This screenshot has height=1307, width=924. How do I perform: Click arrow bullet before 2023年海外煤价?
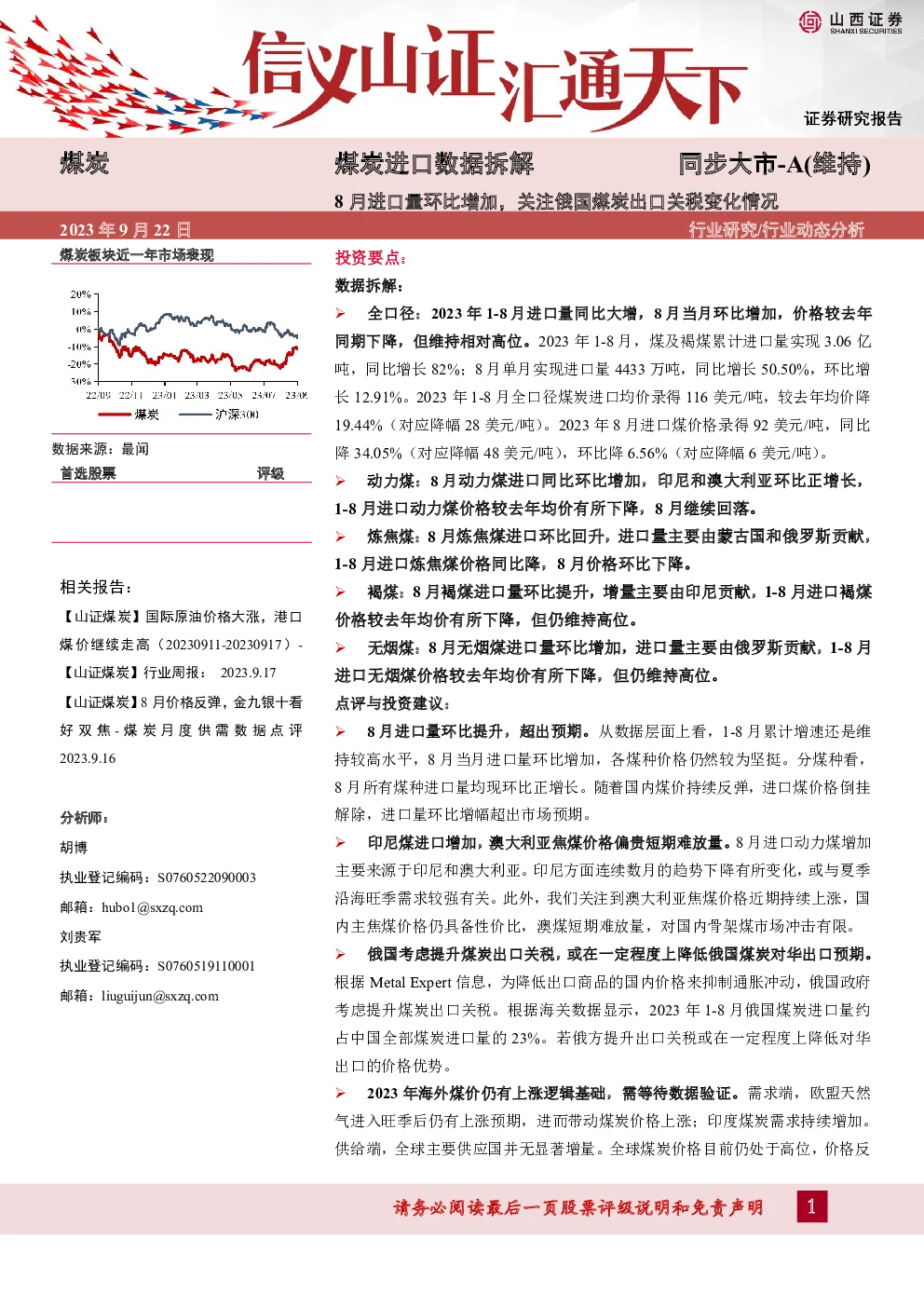(341, 1094)
